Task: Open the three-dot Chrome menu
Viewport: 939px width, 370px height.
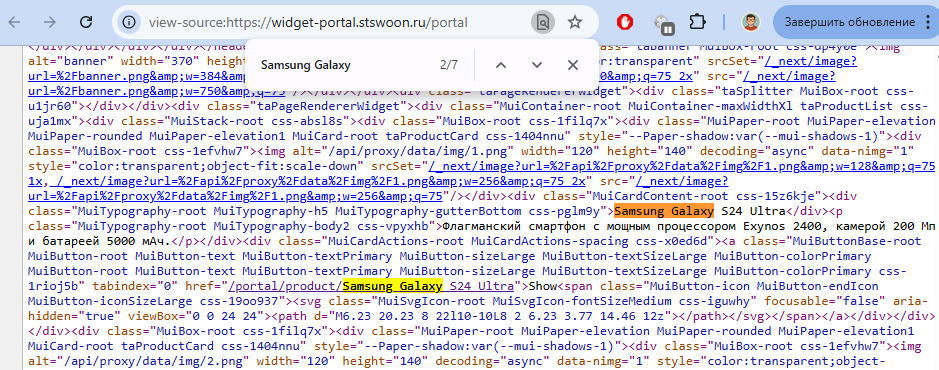Action: (928, 23)
